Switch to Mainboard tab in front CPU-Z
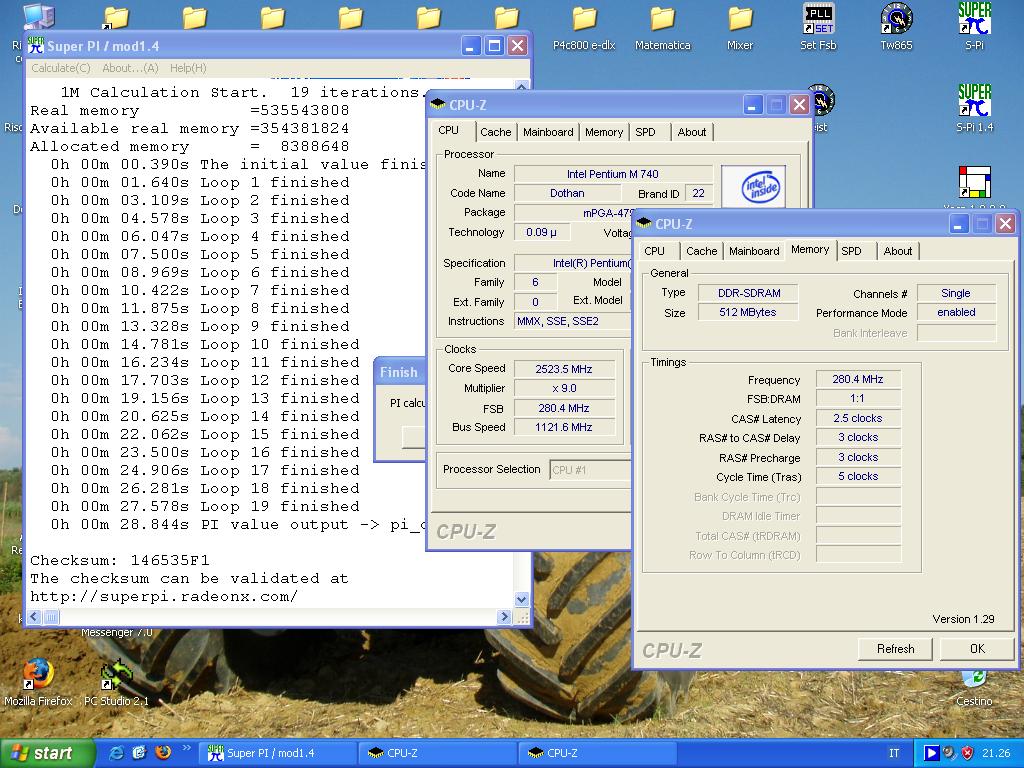 (754, 251)
